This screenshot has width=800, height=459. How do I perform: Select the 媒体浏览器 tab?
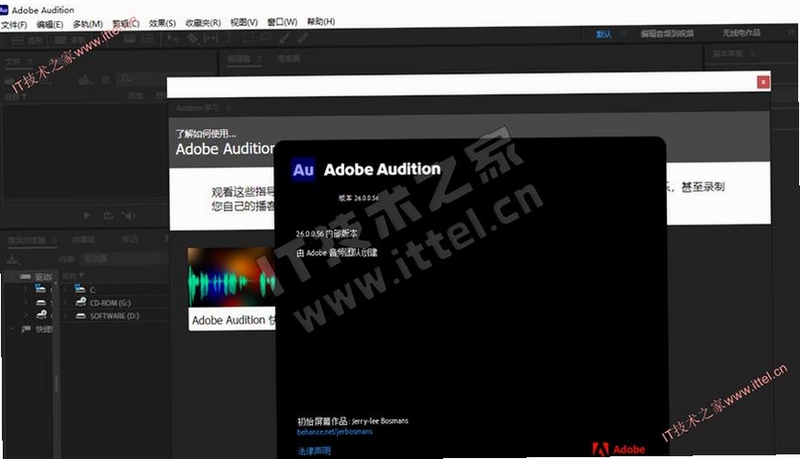(26, 240)
